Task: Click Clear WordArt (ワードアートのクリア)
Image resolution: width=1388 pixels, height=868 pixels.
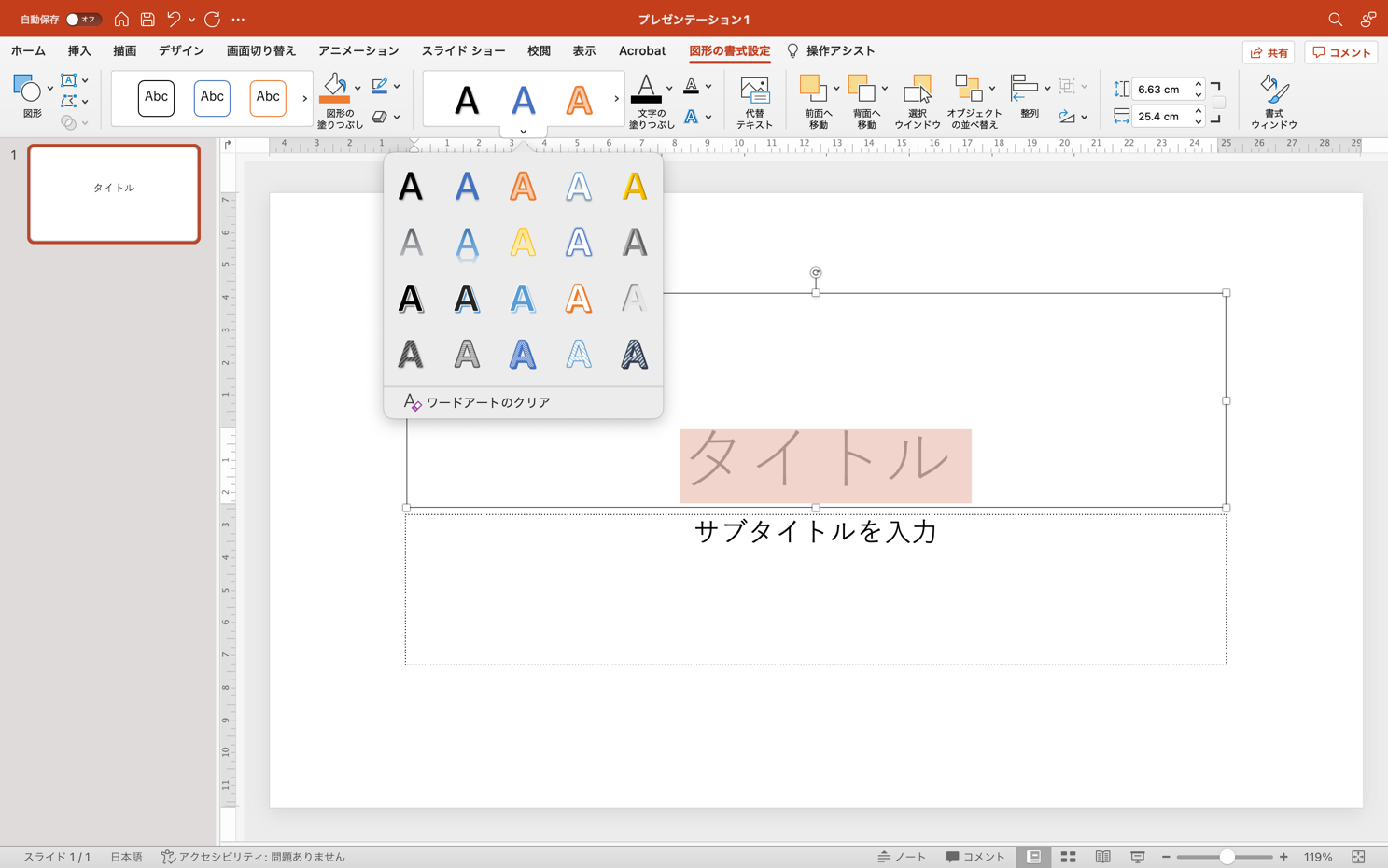Action: (x=487, y=402)
